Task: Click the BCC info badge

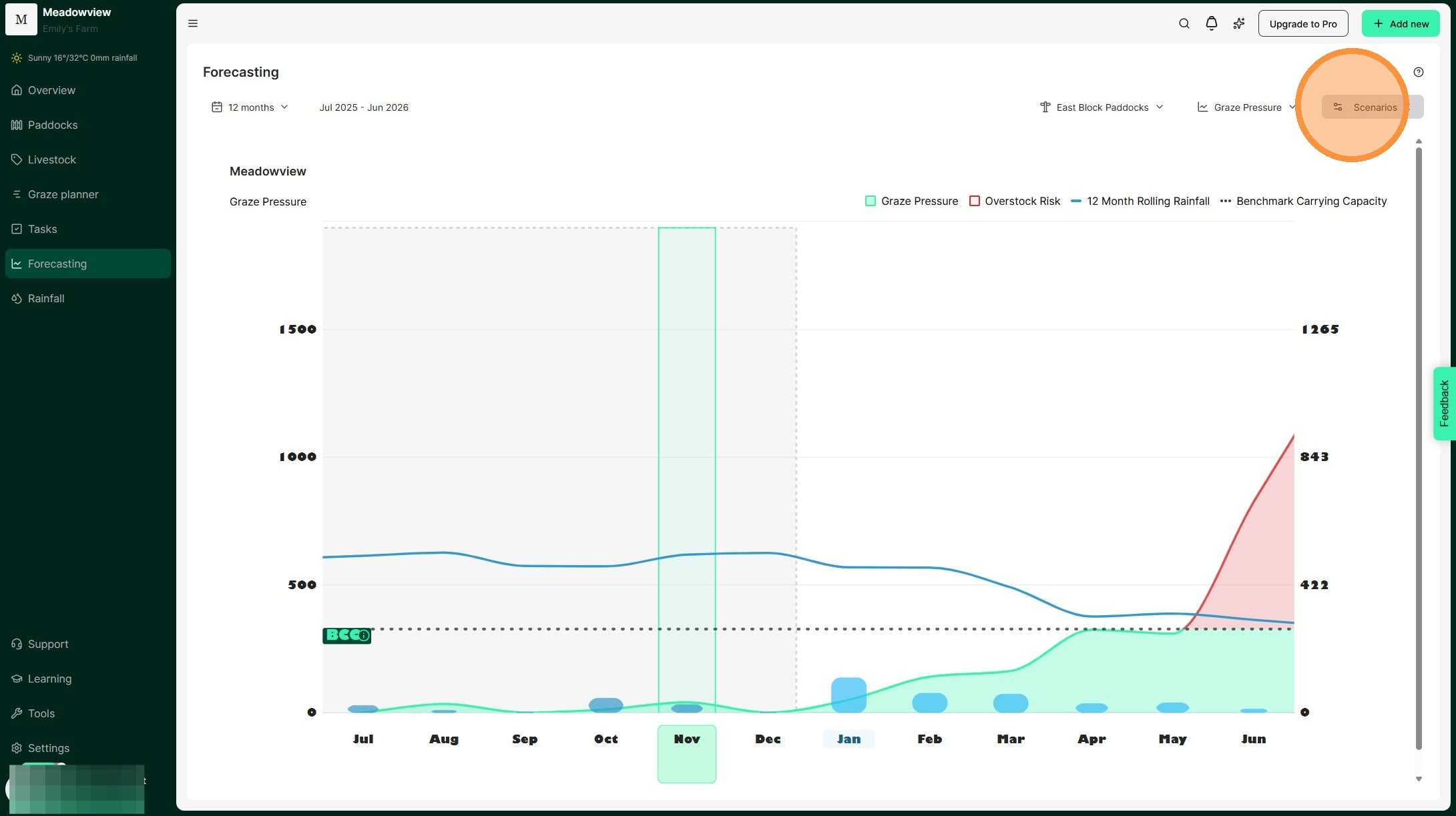Action: [346, 635]
